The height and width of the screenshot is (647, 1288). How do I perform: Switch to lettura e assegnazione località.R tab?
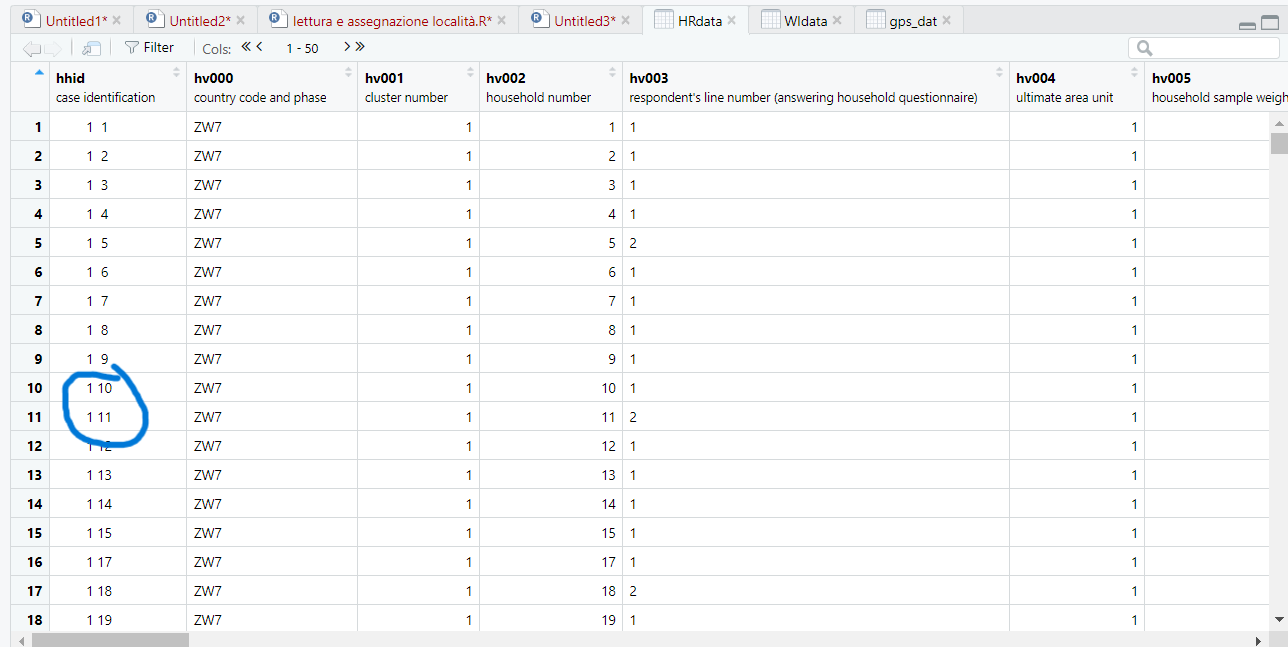tap(391, 20)
